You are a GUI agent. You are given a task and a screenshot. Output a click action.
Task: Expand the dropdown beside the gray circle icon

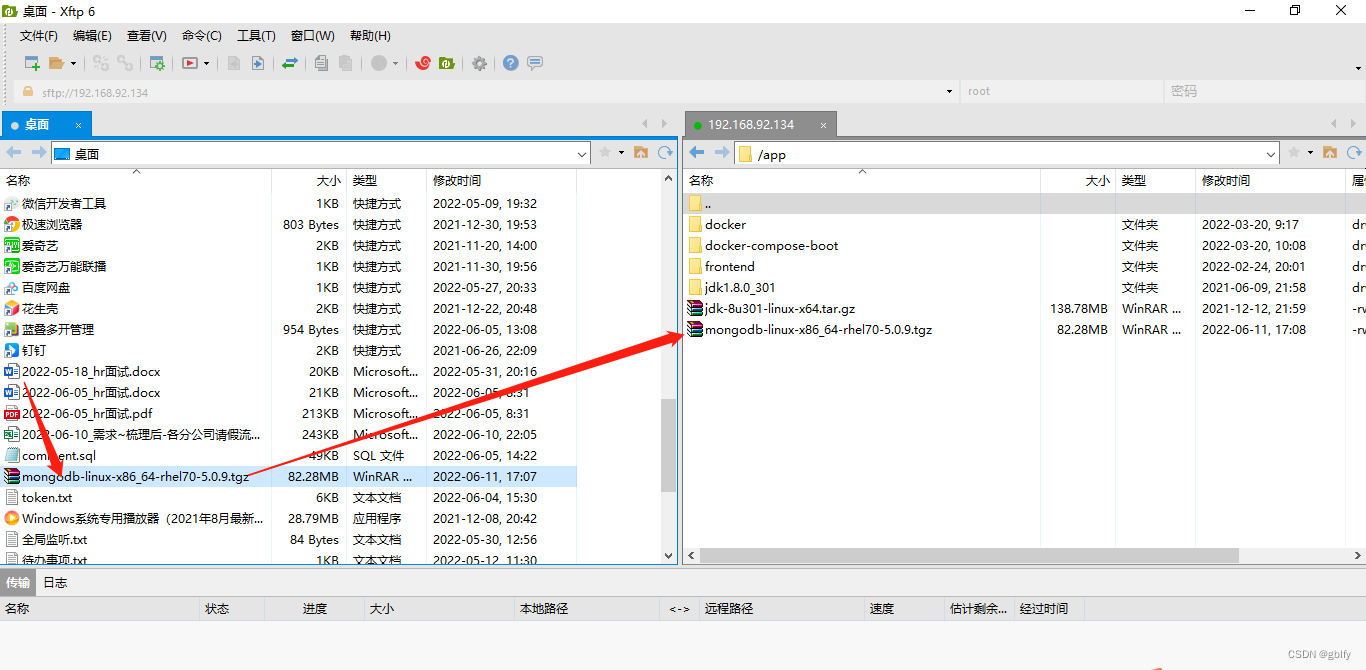(396, 63)
